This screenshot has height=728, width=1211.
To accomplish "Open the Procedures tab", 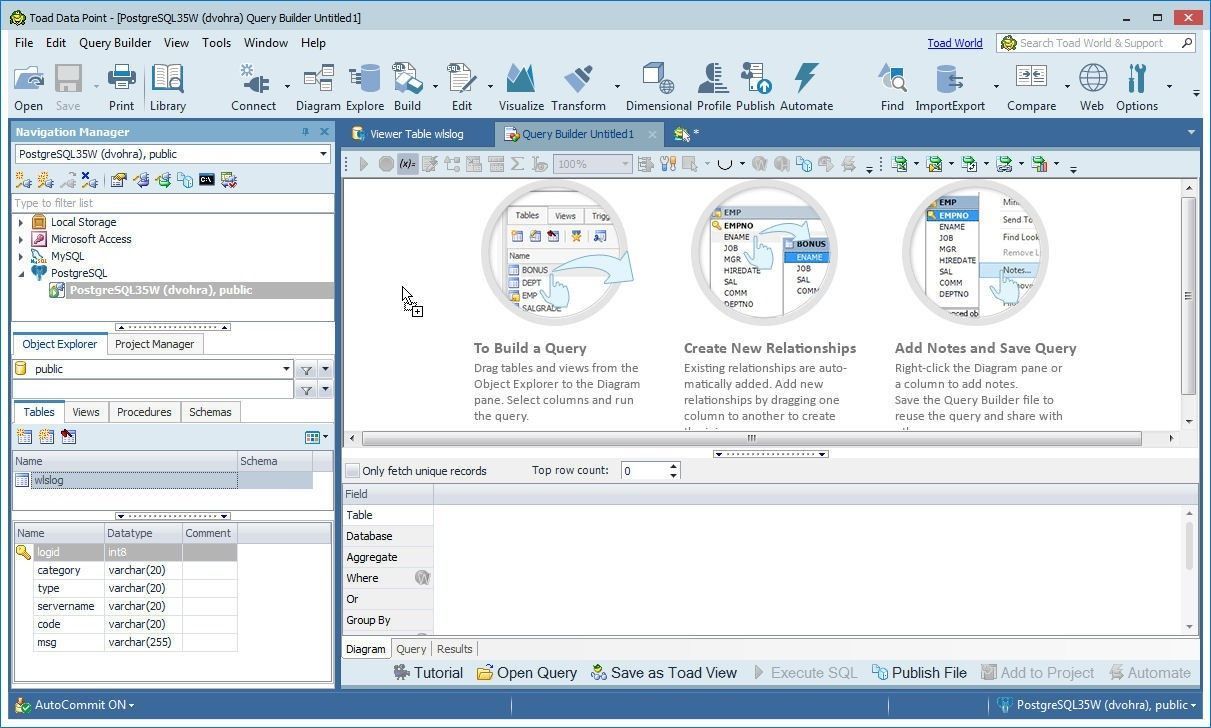I will [144, 412].
